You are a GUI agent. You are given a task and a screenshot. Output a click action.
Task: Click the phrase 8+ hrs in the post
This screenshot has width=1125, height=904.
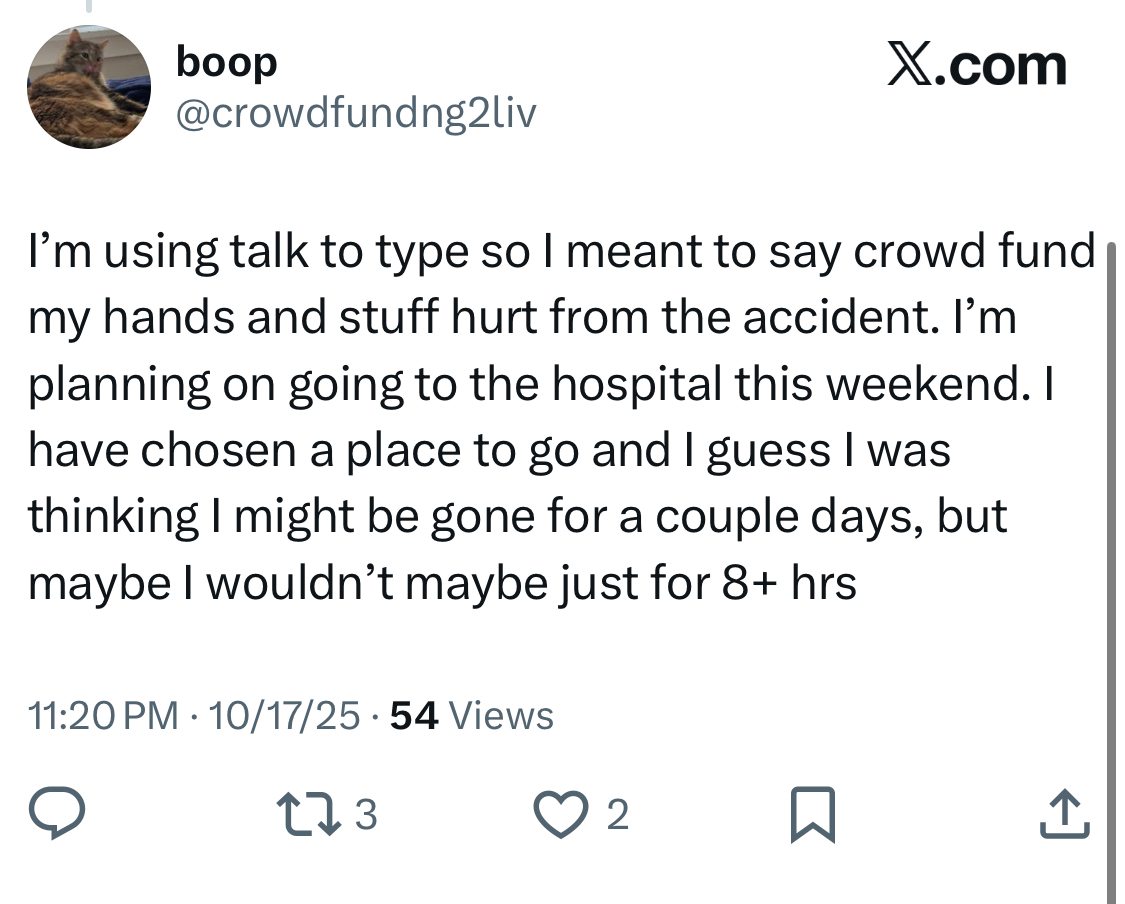point(789,583)
